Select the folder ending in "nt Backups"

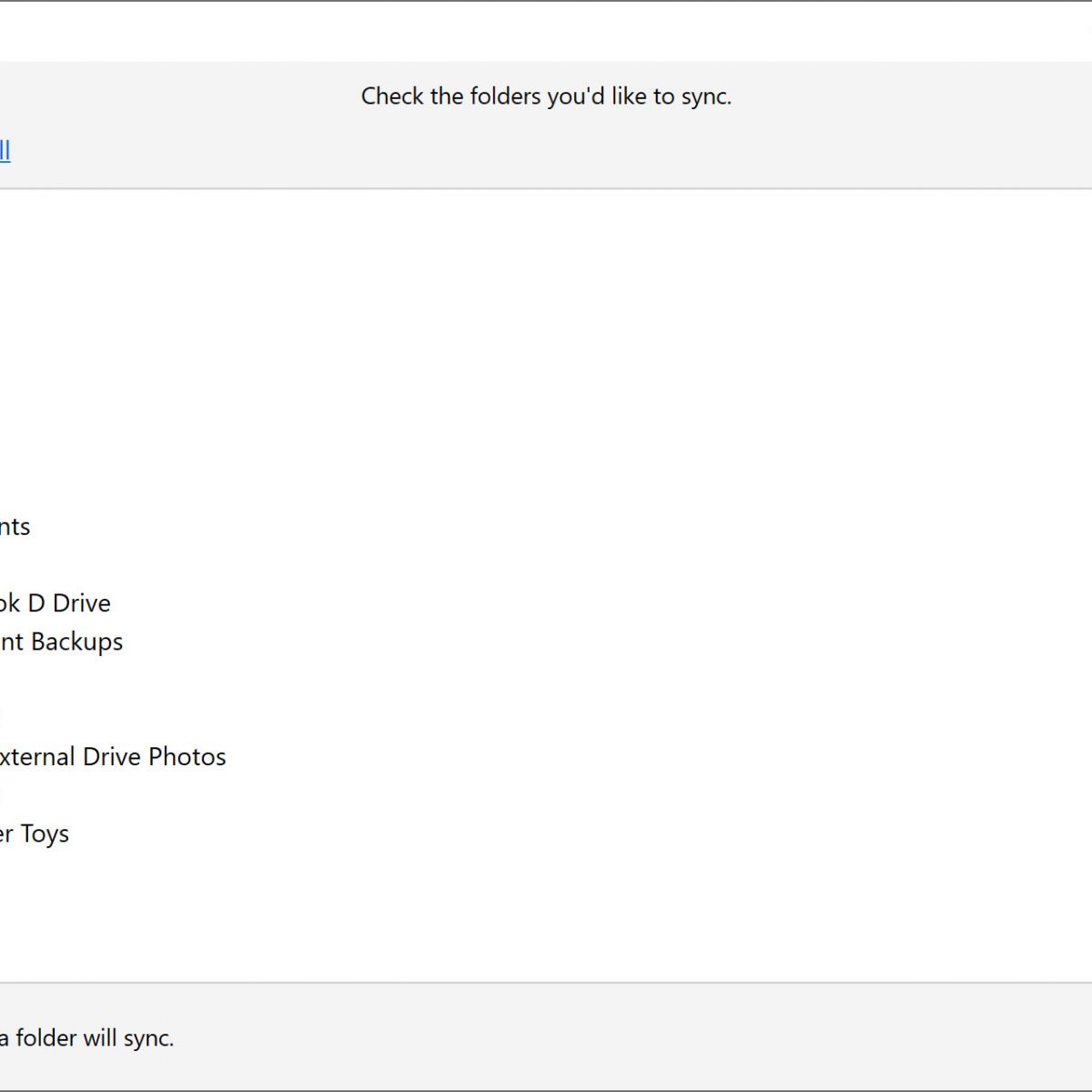(62, 642)
